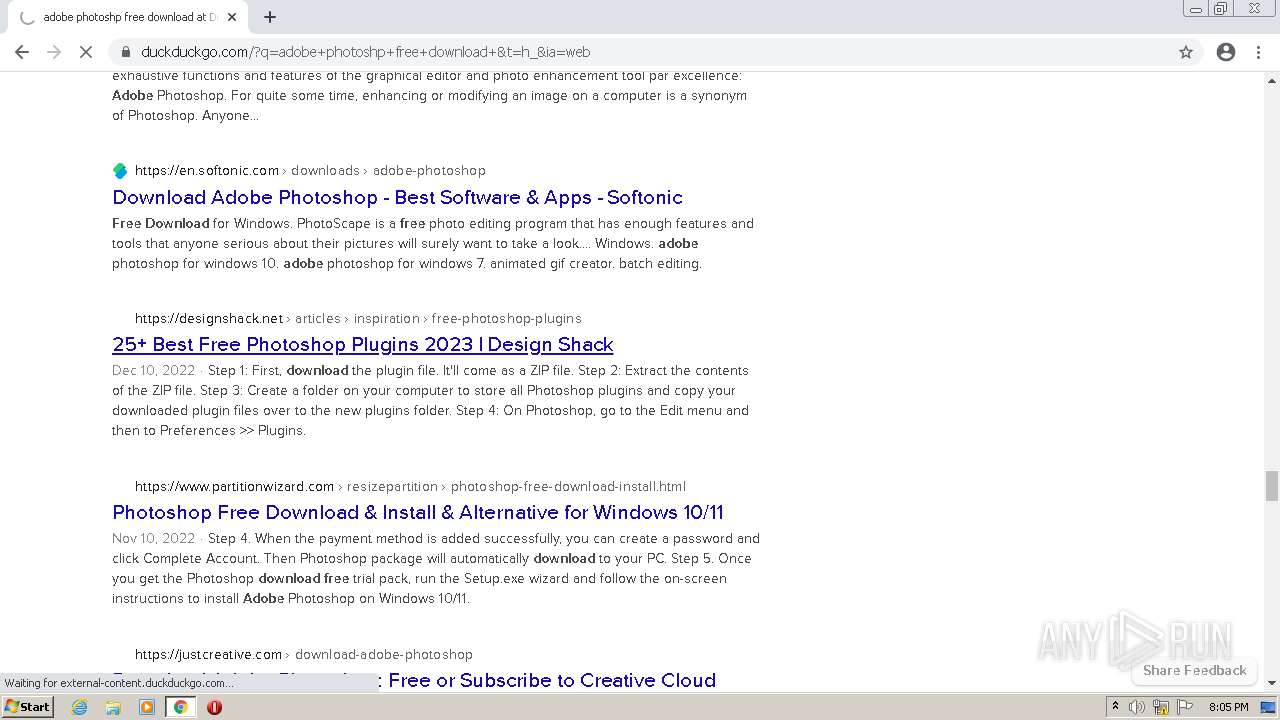Click the 8:05 PM clock

click(1228, 707)
